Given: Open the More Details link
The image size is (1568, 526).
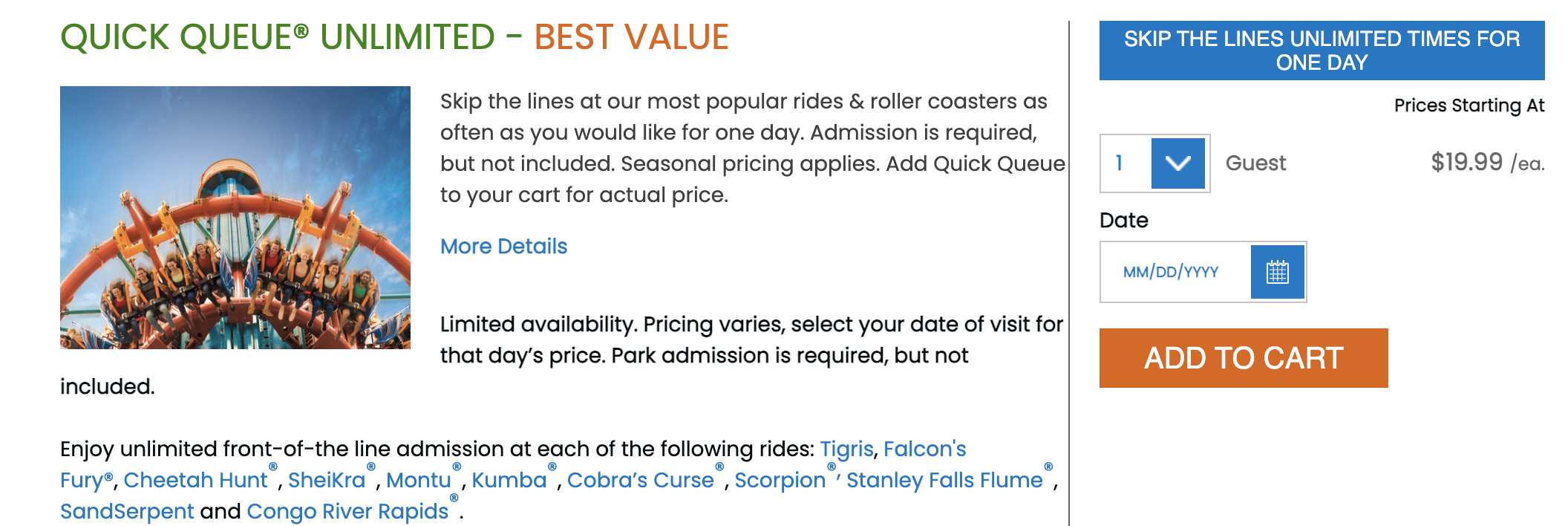Looking at the screenshot, I should pyautogui.click(x=503, y=247).
